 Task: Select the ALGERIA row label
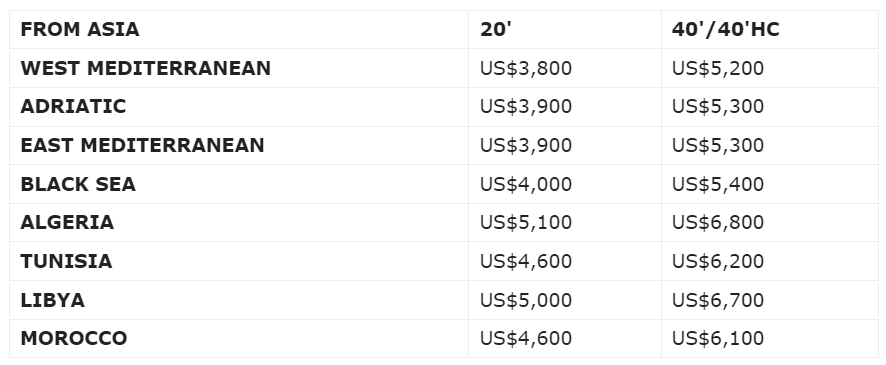coord(67,223)
